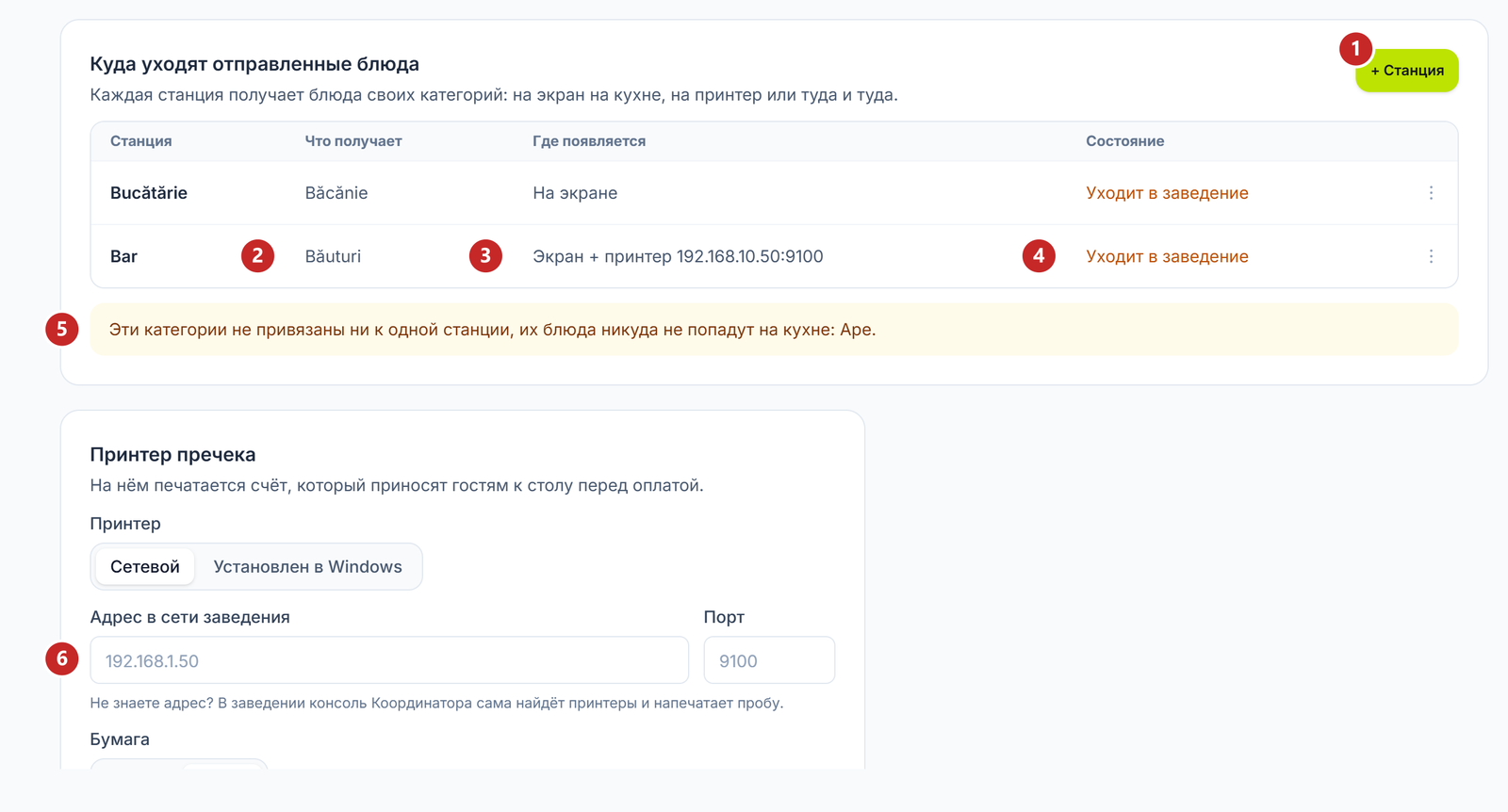Click the unassigned categories warning message
Image resolution: width=1508 pixels, height=812 pixels.
774,330
